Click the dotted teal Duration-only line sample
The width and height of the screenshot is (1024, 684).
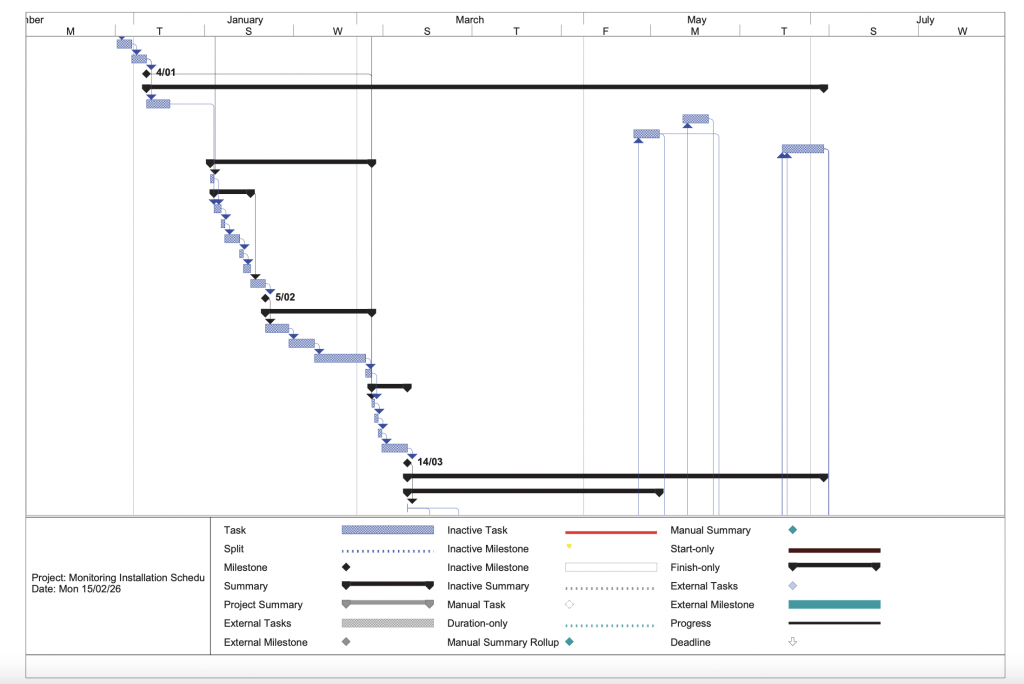pos(611,625)
